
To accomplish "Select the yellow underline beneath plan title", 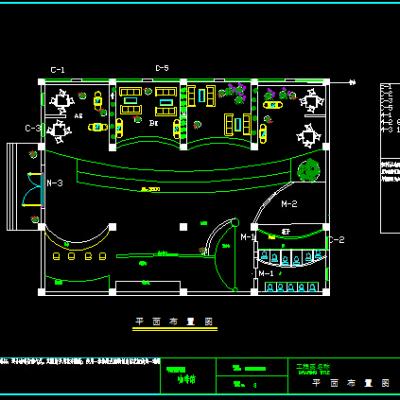I will (175, 329).
